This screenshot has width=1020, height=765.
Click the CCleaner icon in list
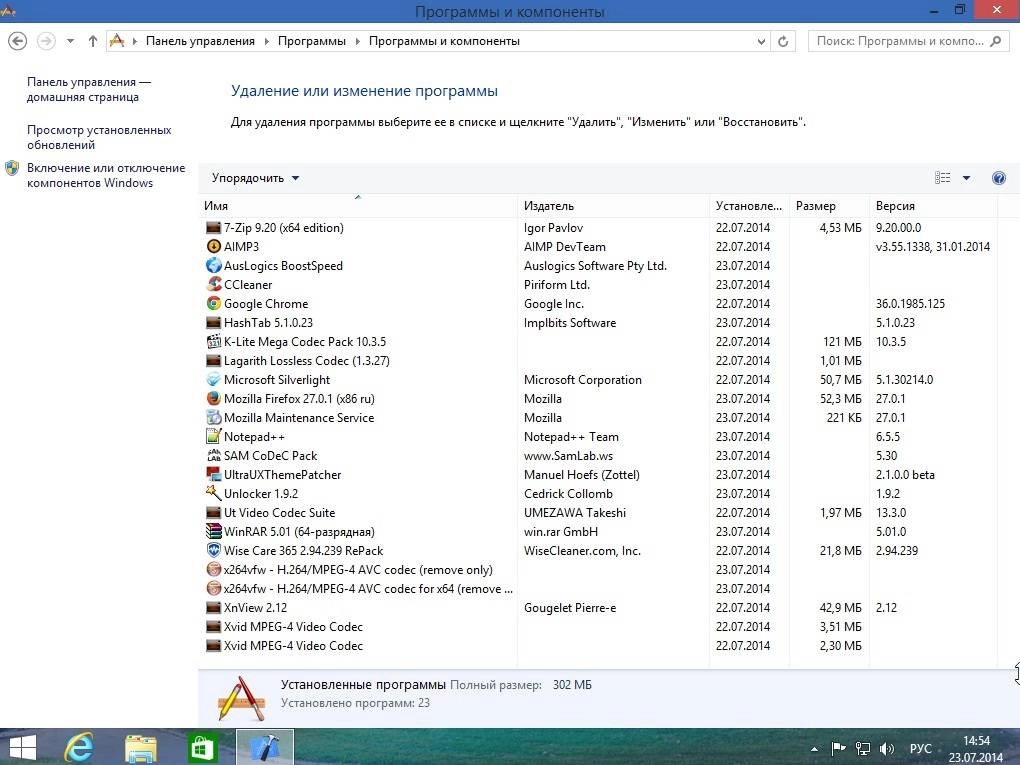click(x=213, y=284)
